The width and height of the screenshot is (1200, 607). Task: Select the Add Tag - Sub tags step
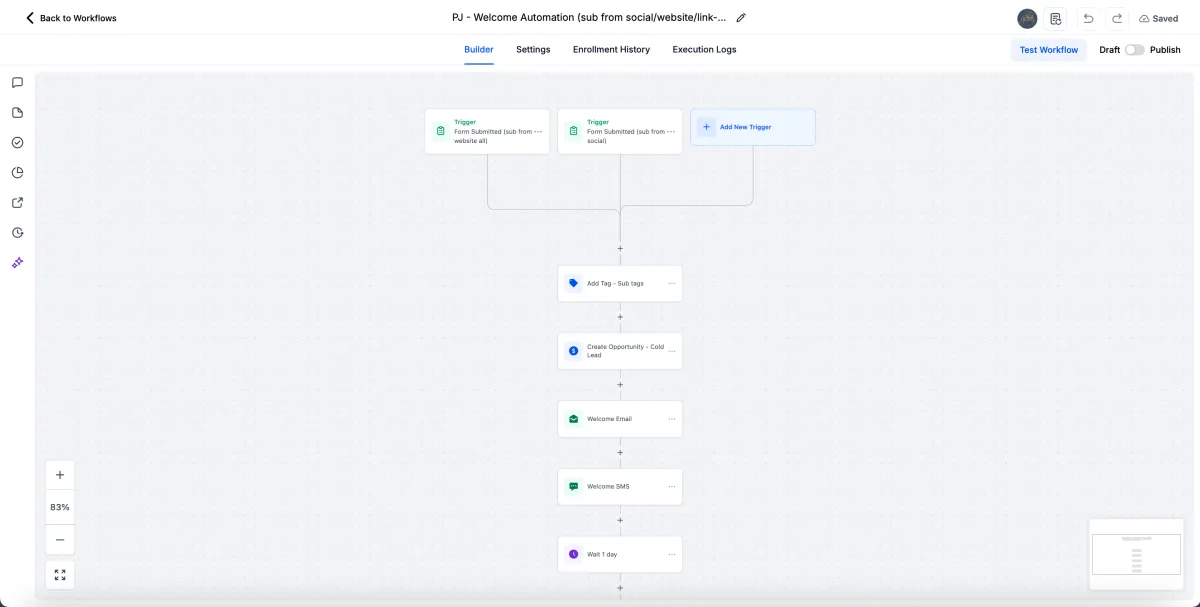pos(615,283)
